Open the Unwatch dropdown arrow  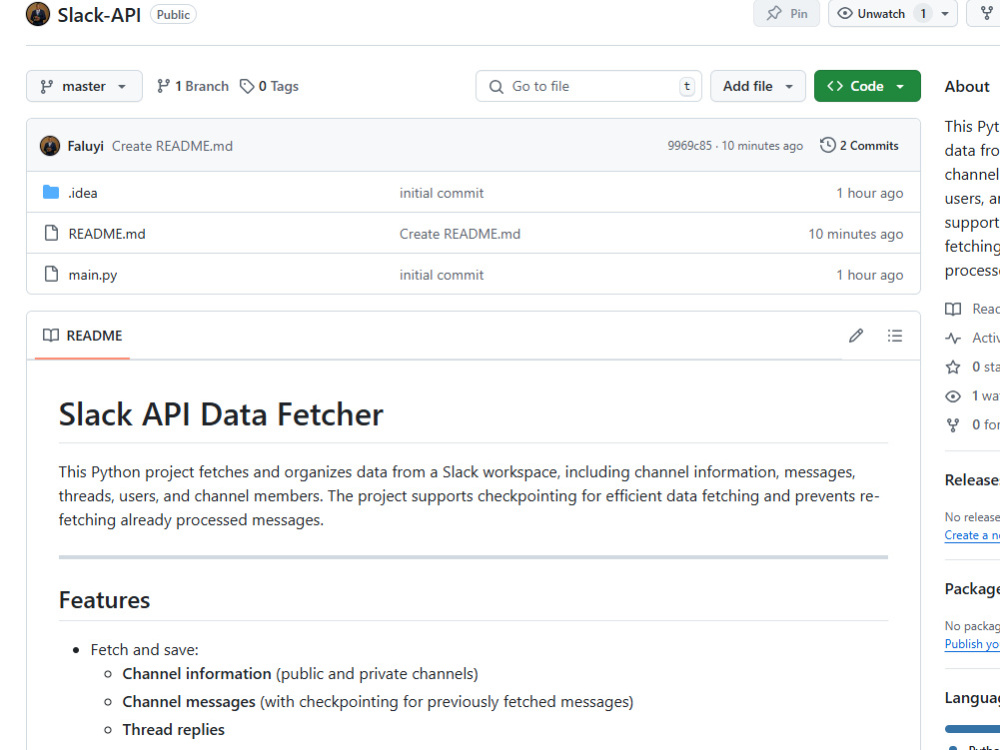coord(945,13)
